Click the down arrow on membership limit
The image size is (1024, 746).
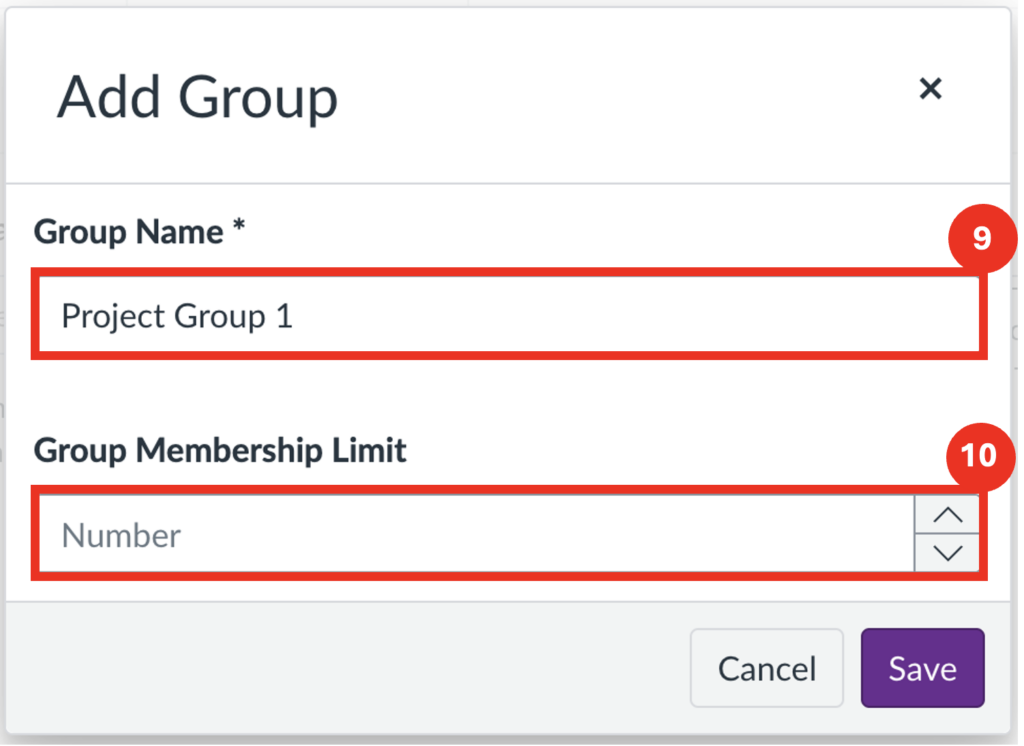pyautogui.click(x=947, y=553)
